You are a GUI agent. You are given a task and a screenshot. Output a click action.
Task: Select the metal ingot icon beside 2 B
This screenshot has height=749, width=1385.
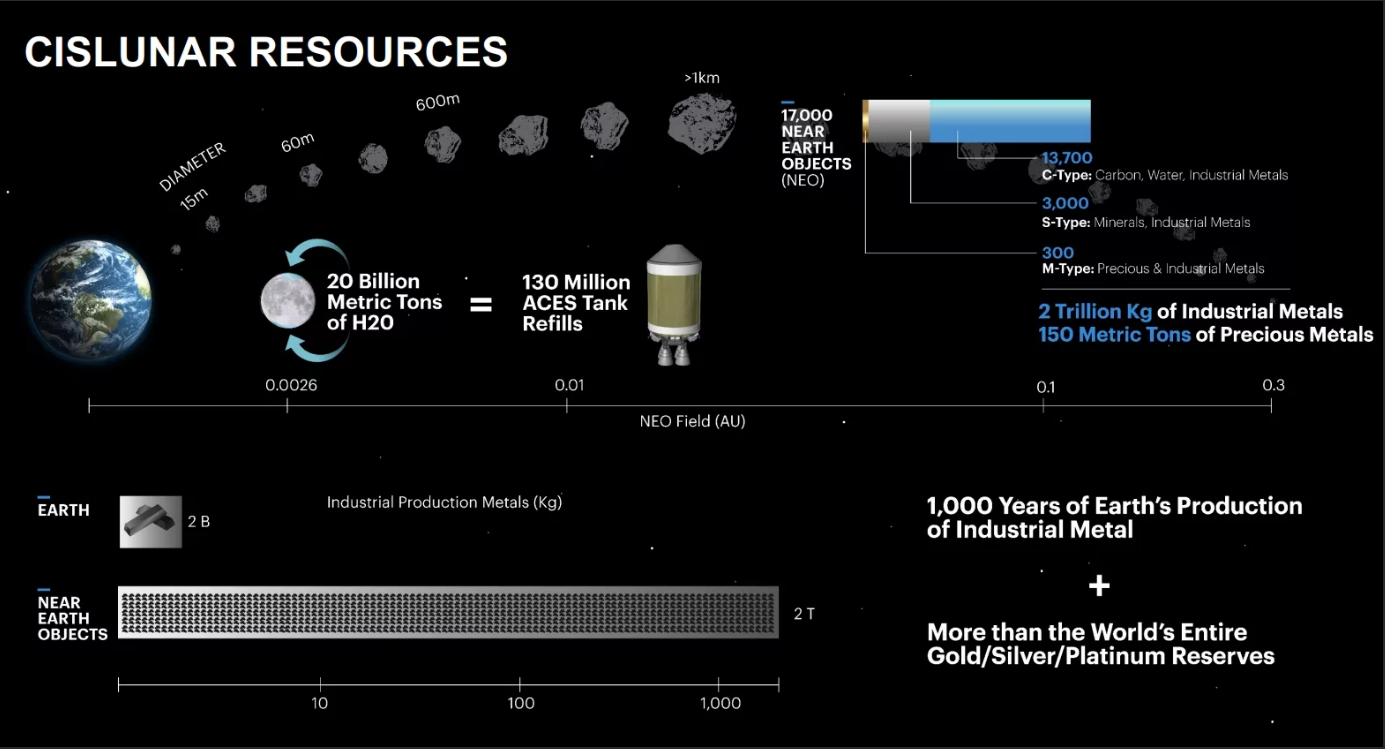point(151,521)
